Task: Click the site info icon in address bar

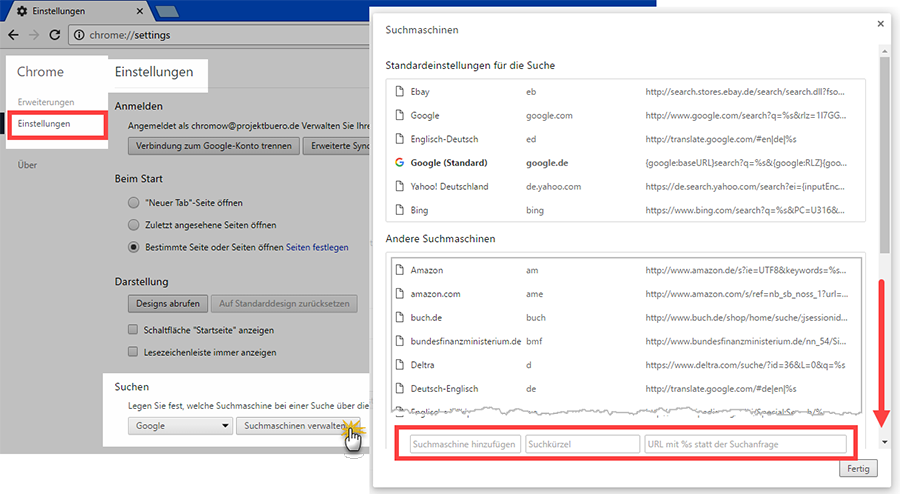Action: point(79,35)
